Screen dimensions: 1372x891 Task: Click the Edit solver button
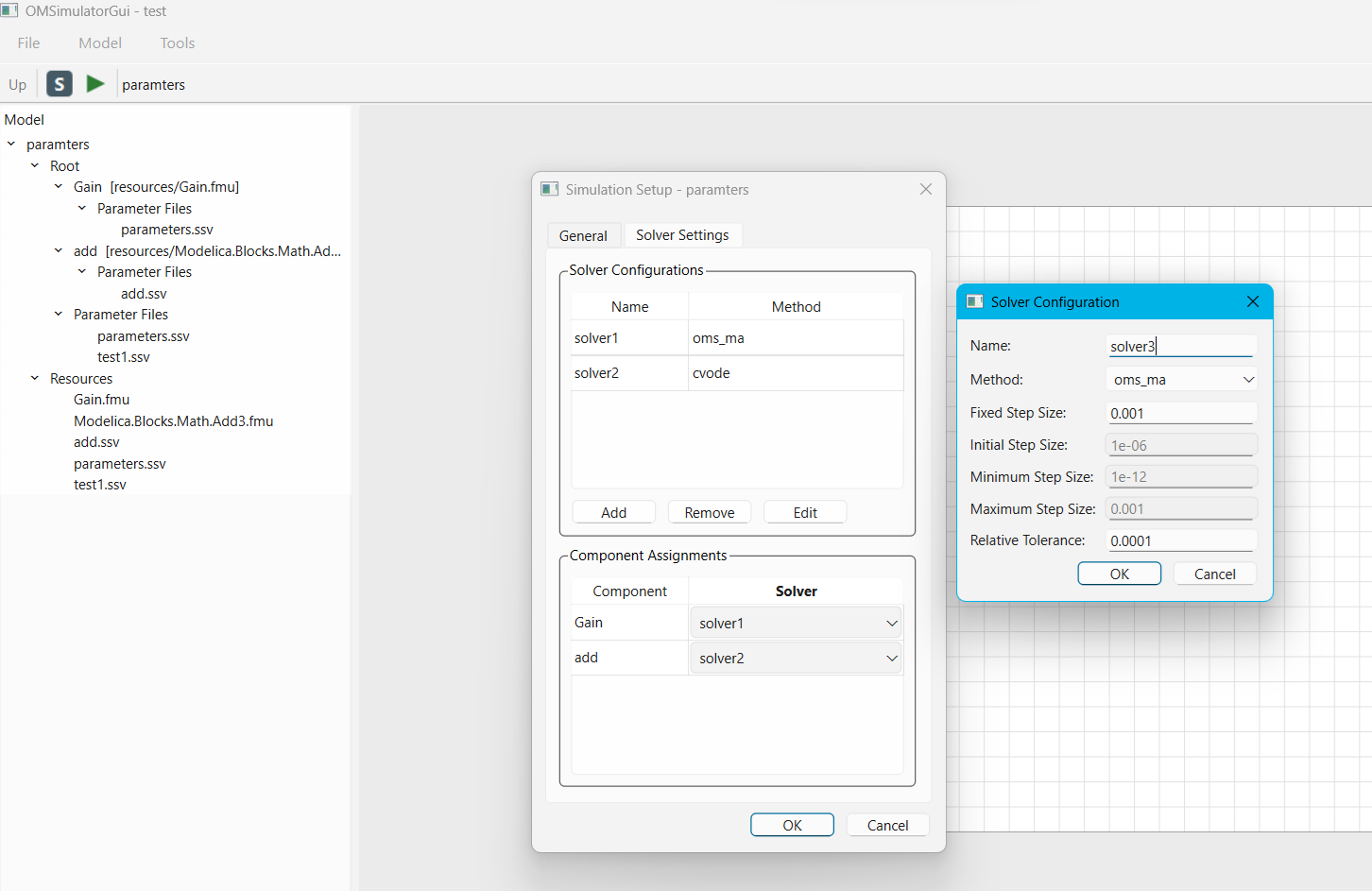tap(805, 512)
